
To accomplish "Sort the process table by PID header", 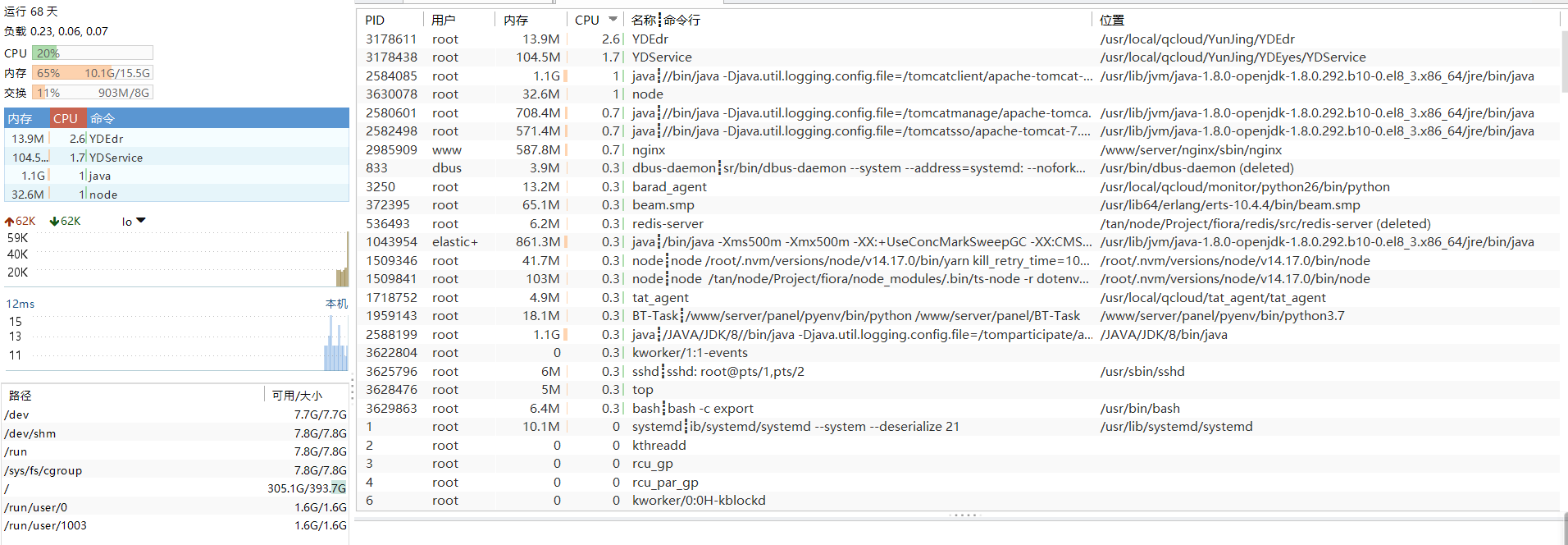I will 375,20.
